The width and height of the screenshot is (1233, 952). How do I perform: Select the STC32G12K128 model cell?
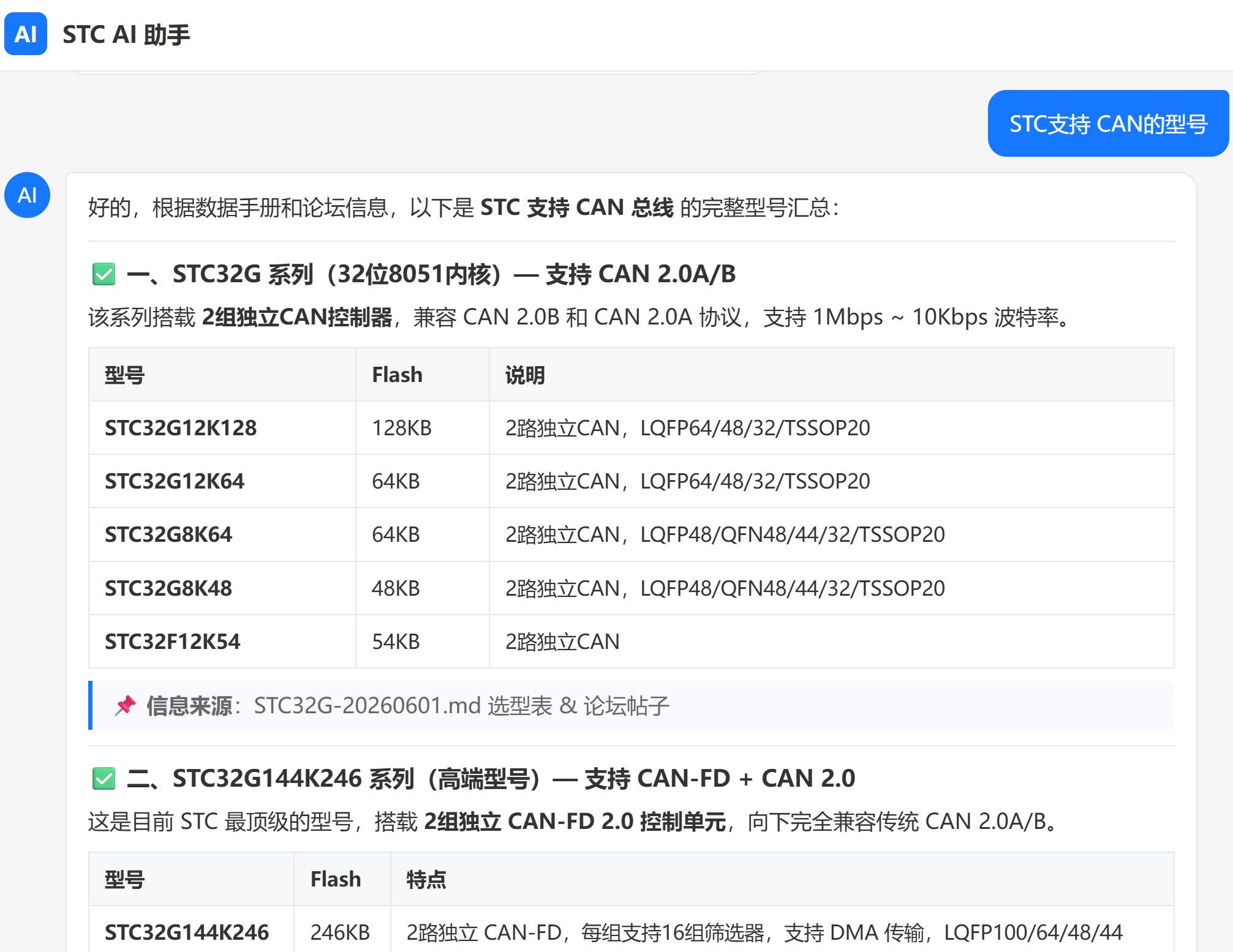coord(222,428)
